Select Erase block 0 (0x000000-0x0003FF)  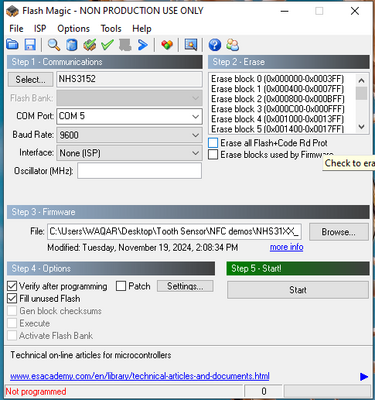[277, 79]
